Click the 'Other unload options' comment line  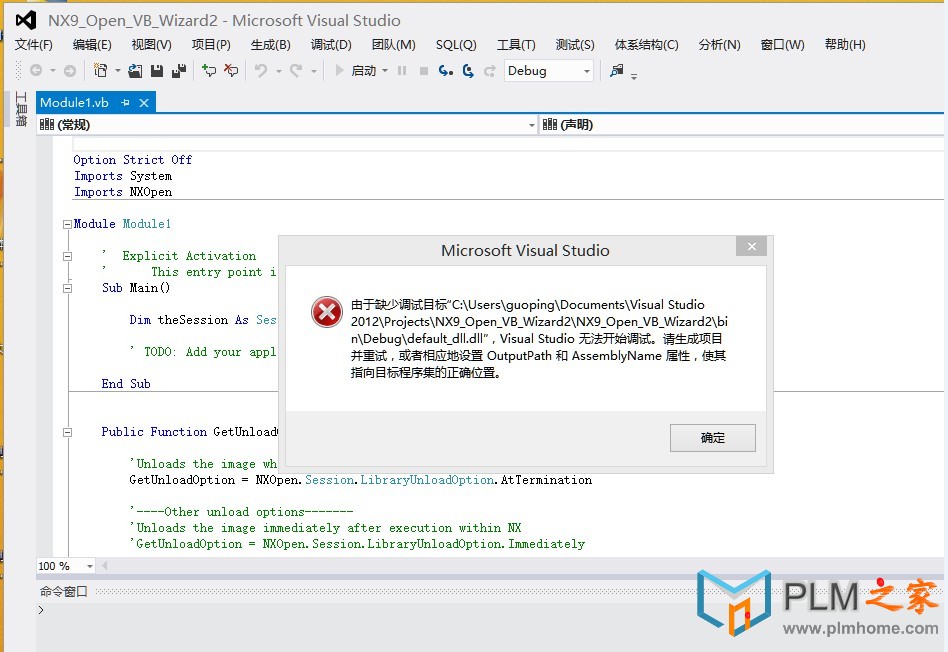click(241, 512)
